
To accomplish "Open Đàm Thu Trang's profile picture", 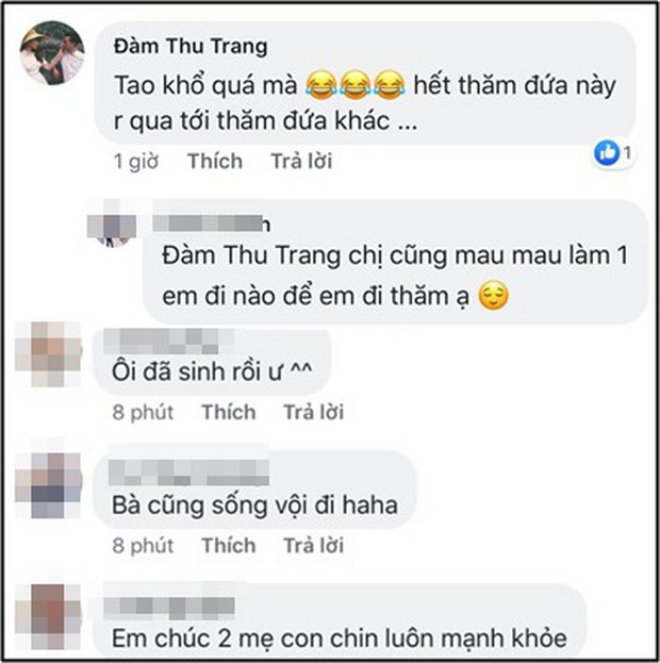I will click(x=52, y=53).
